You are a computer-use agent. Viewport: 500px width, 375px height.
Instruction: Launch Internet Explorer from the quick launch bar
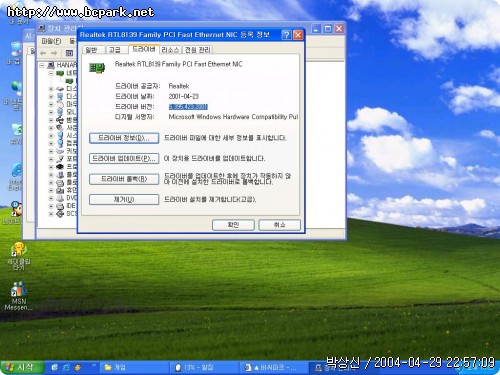66,367
